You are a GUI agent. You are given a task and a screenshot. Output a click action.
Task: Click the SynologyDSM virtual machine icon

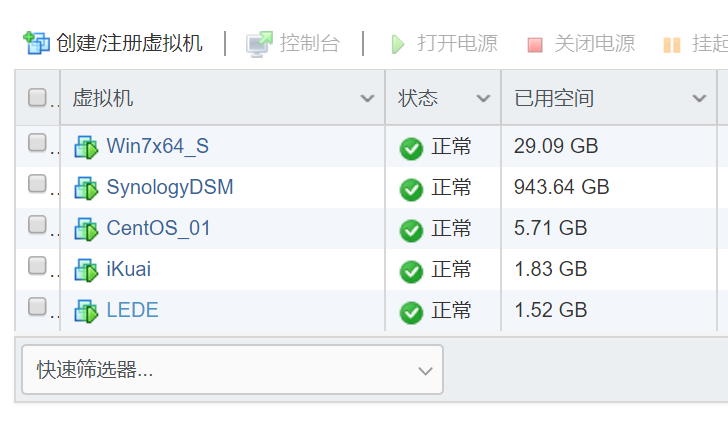[86, 188]
